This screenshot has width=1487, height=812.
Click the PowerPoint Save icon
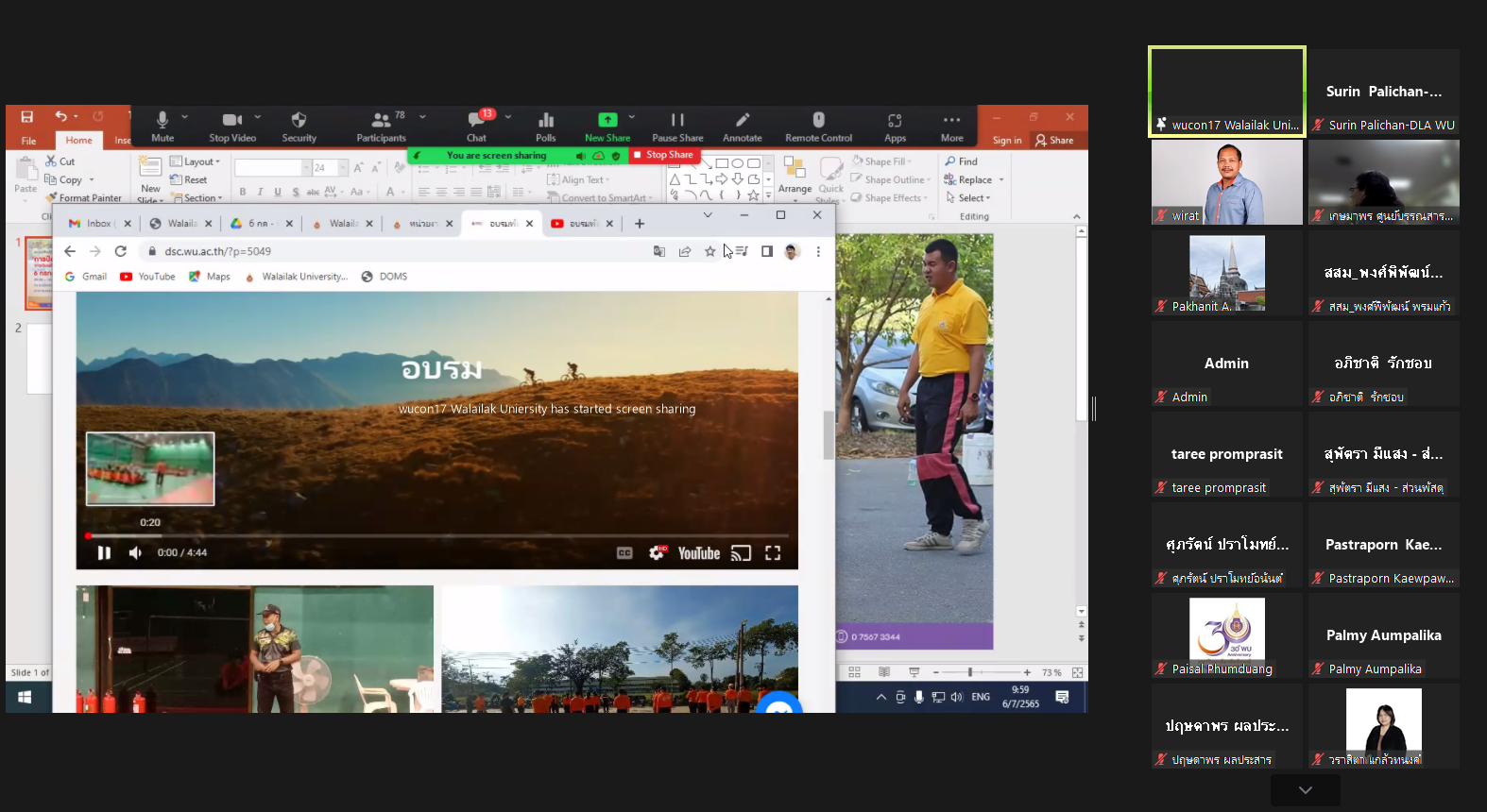point(26,116)
